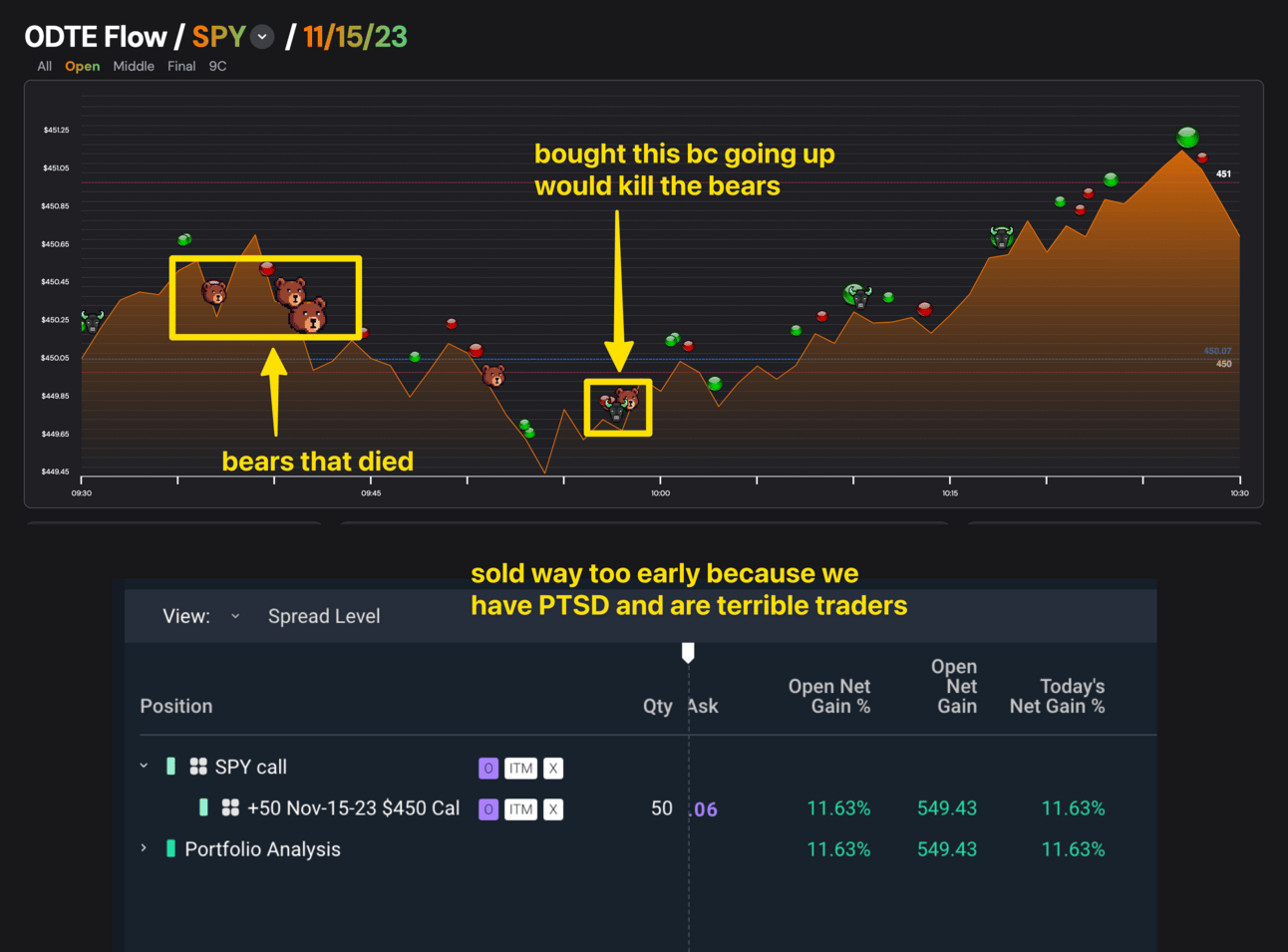The height and width of the screenshot is (952, 1288).
Task: Sort by Today's Net Gain % header
Action: tap(1057, 696)
